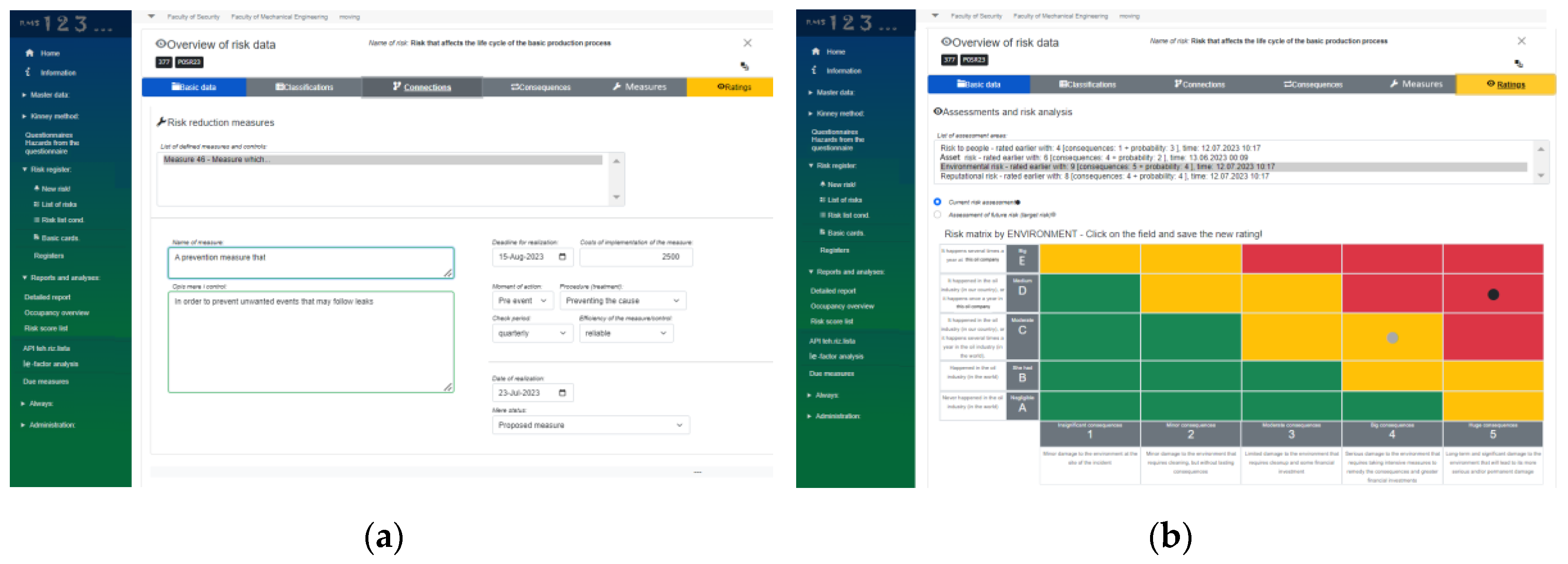
Task: Click the Measures wrench tab in left panel
Action: tap(639, 86)
